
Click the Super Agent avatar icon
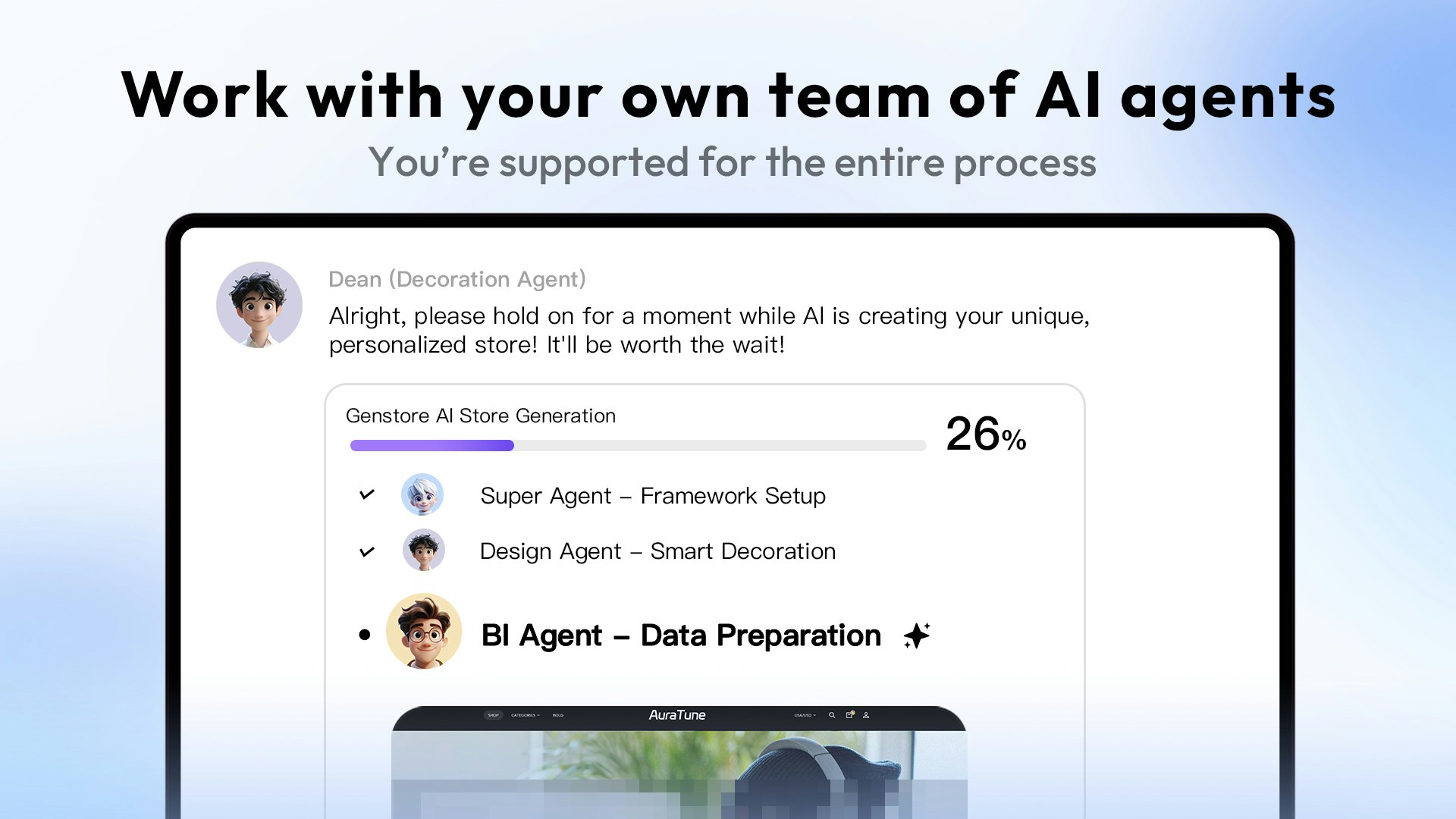(422, 494)
